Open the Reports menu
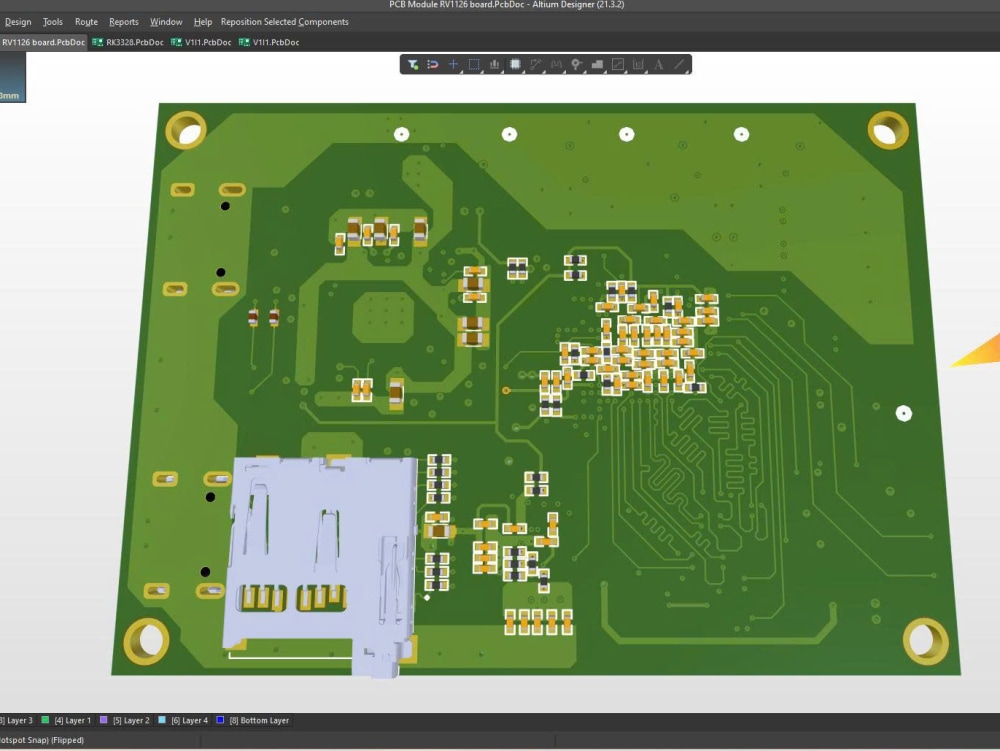The width and height of the screenshot is (1000, 751). (x=124, y=22)
